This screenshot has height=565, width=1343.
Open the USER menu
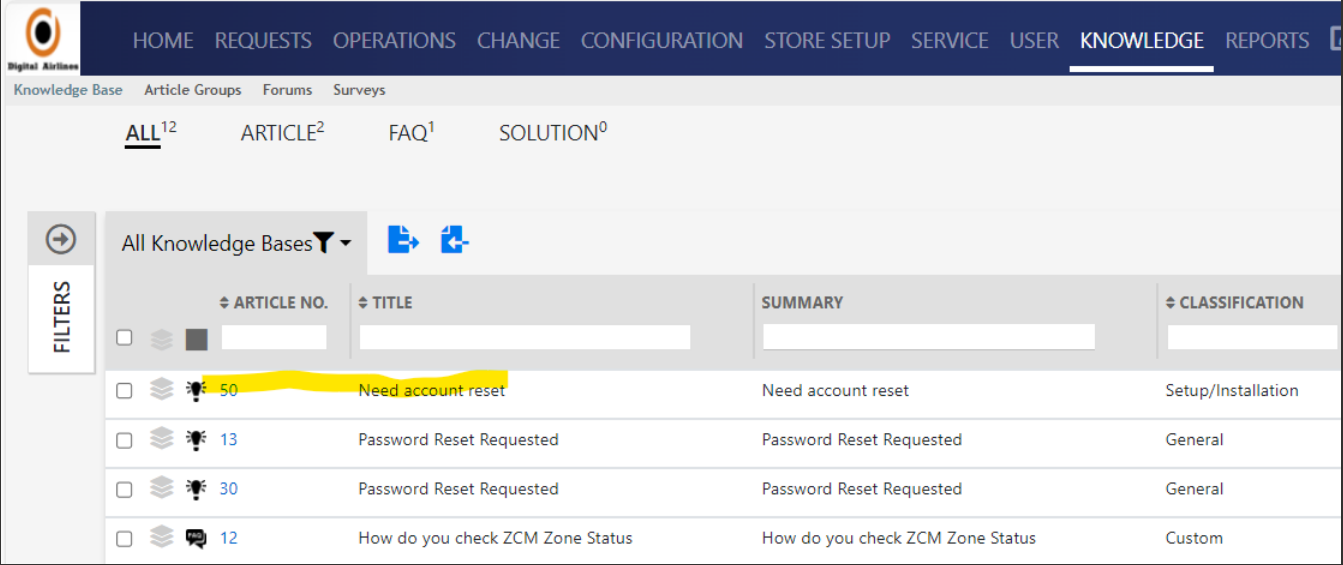(x=1034, y=41)
